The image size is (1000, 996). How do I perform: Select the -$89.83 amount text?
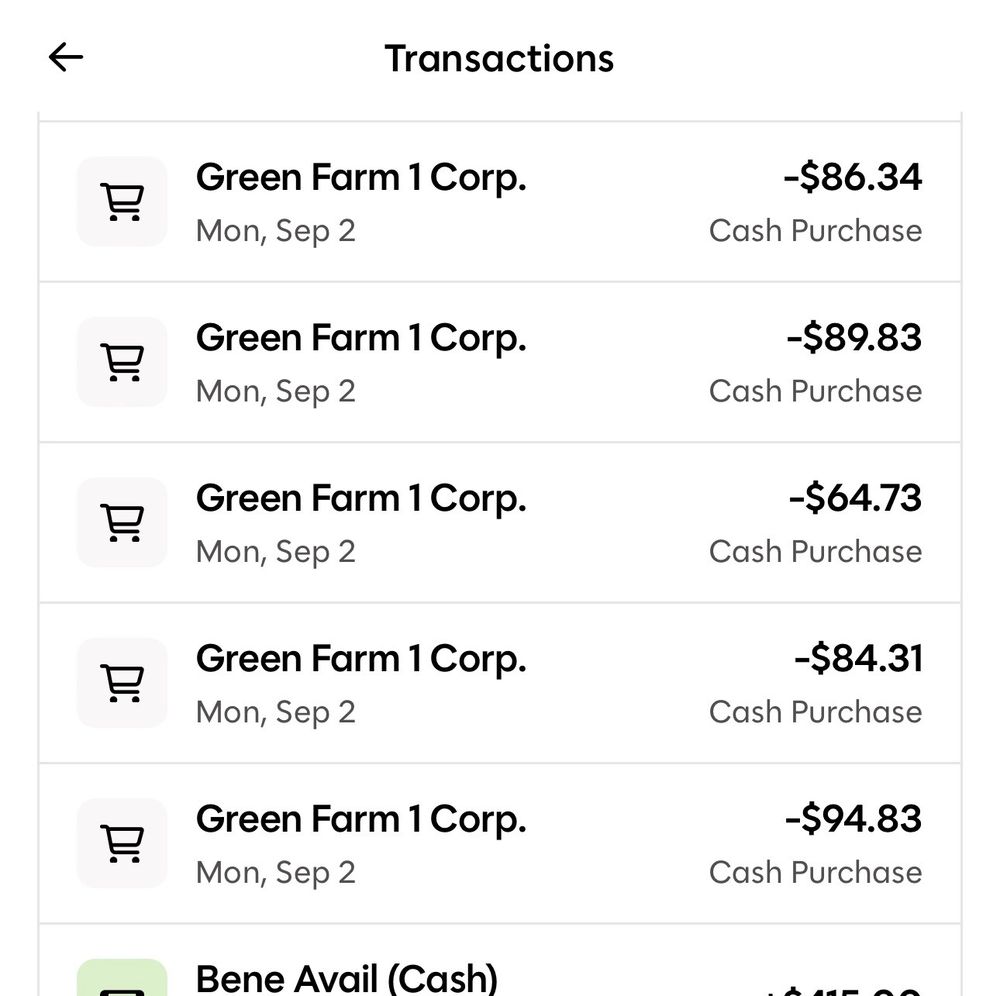point(854,337)
